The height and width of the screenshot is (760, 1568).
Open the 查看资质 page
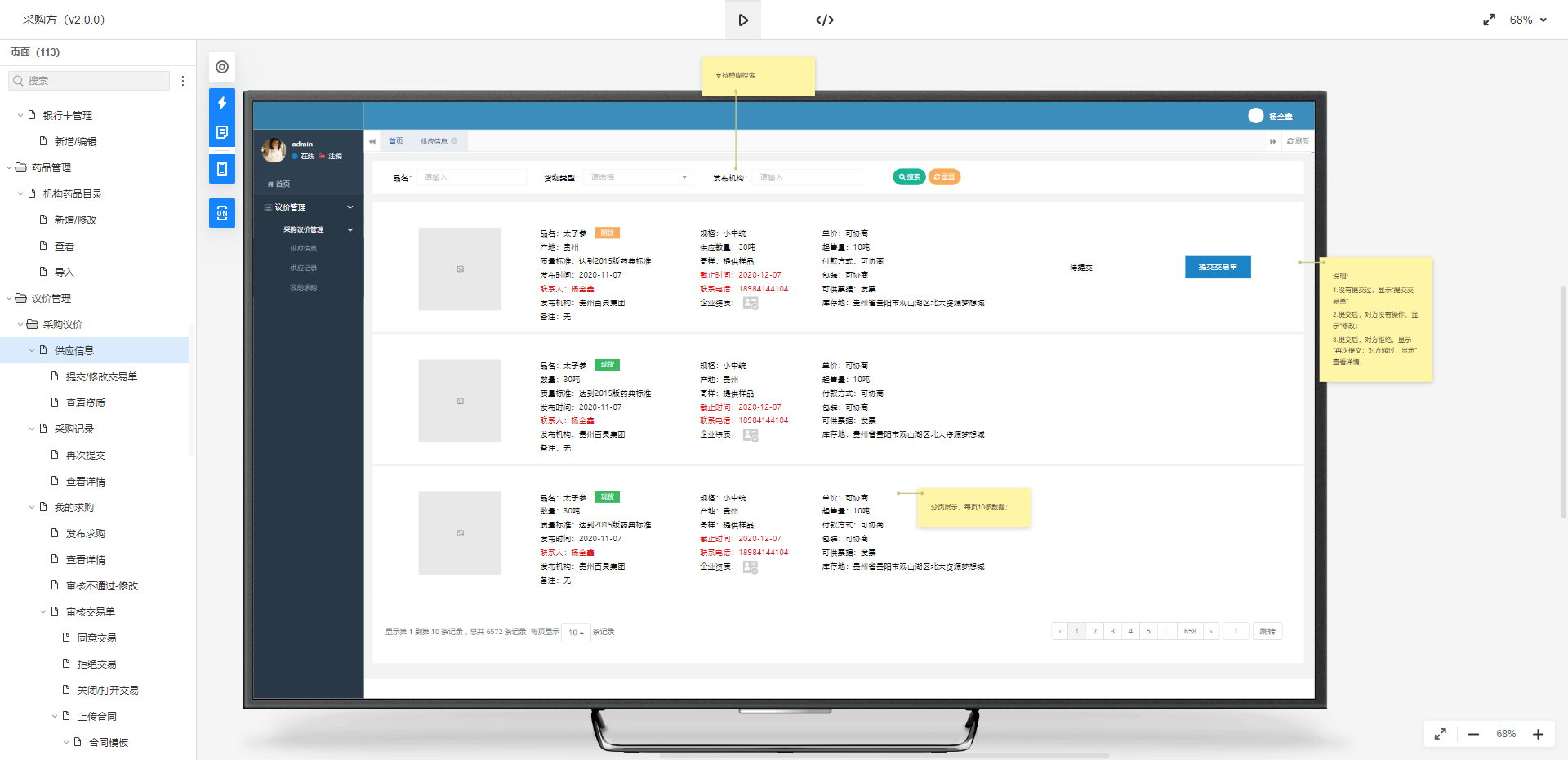click(86, 402)
